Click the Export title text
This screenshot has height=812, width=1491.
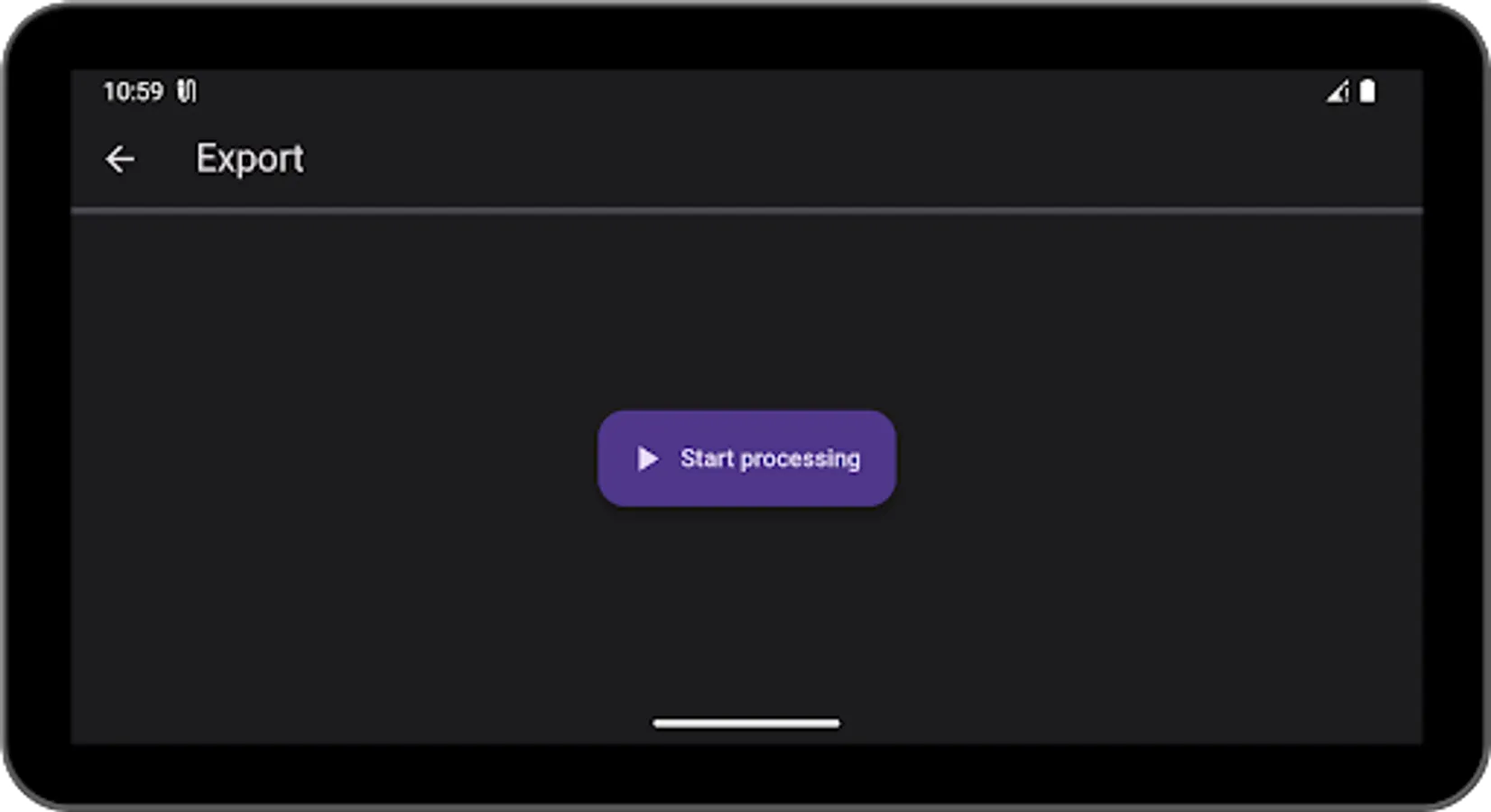250,159
